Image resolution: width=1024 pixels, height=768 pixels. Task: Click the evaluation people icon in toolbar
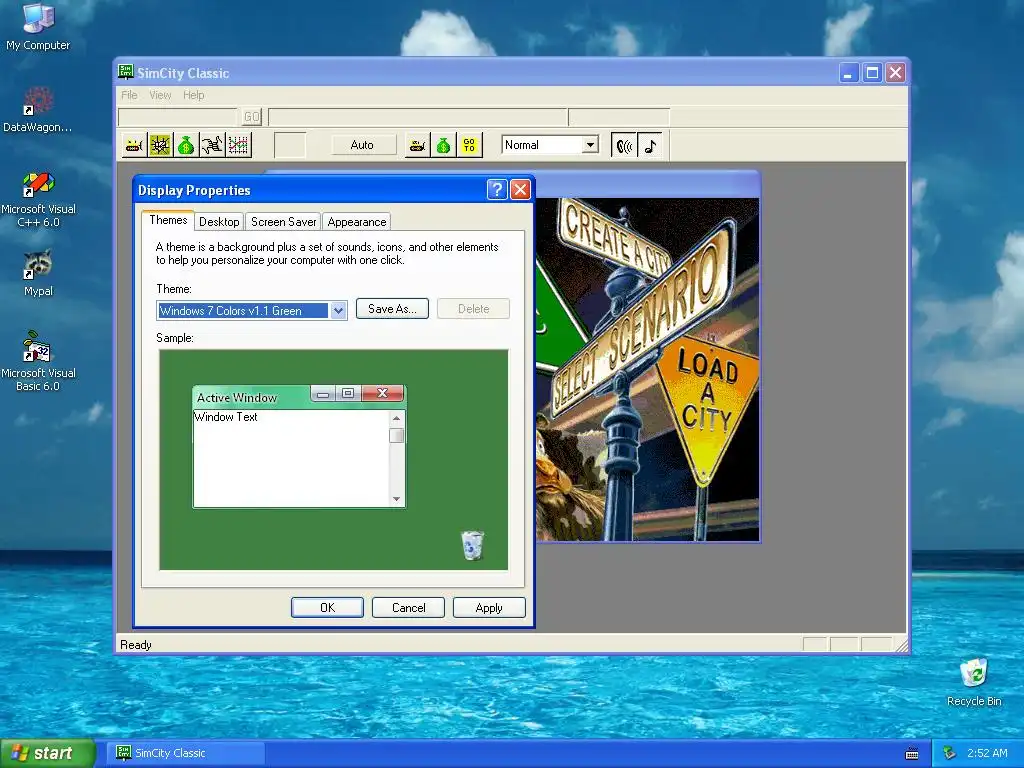tap(212, 145)
